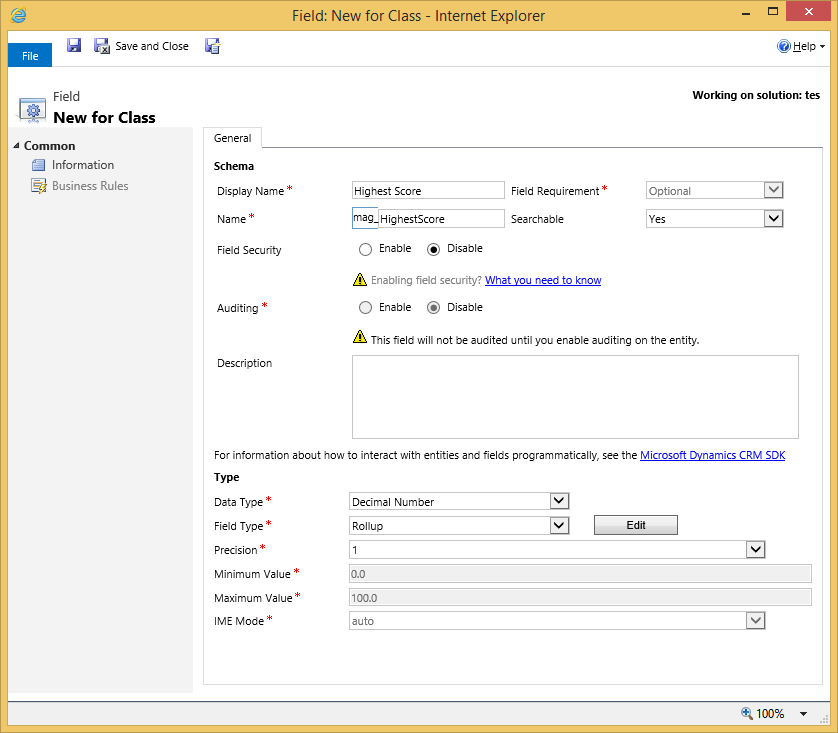The height and width of the screenshot is (733, 838).
Task: Open the File menu
Action: [30, 56]
